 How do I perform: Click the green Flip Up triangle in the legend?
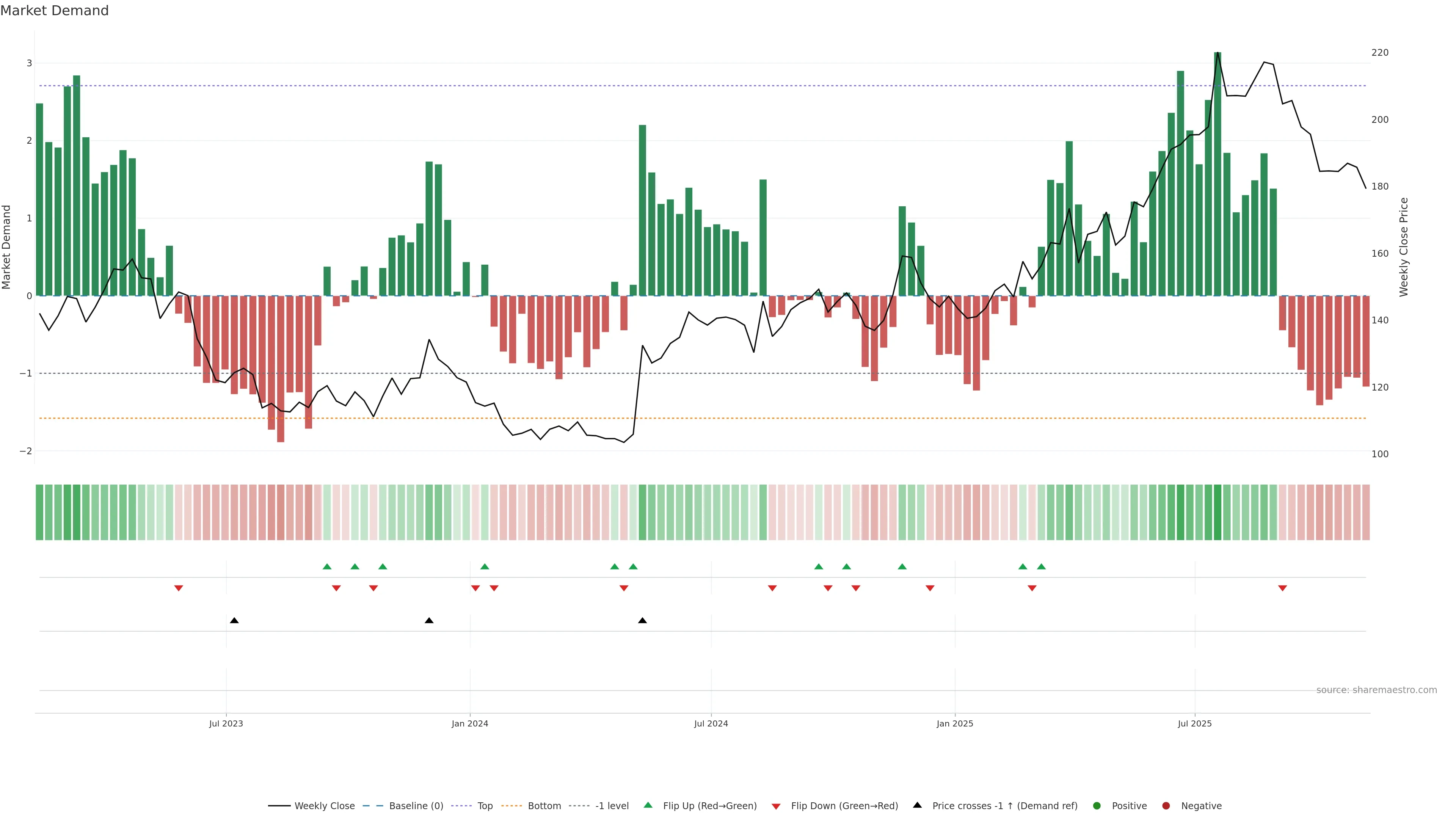point(648,805)
